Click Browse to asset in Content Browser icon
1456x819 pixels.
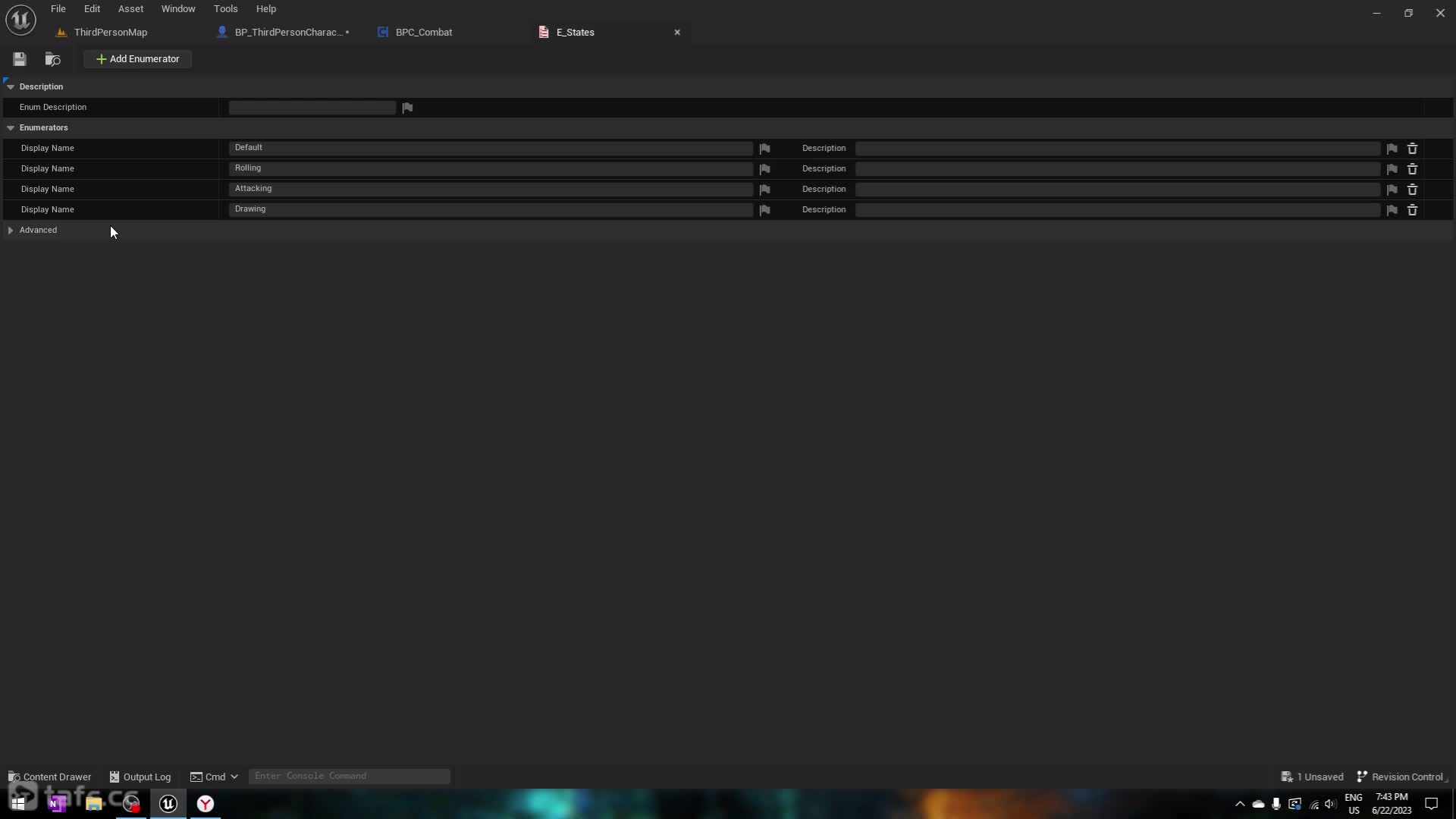pos(52,59)
